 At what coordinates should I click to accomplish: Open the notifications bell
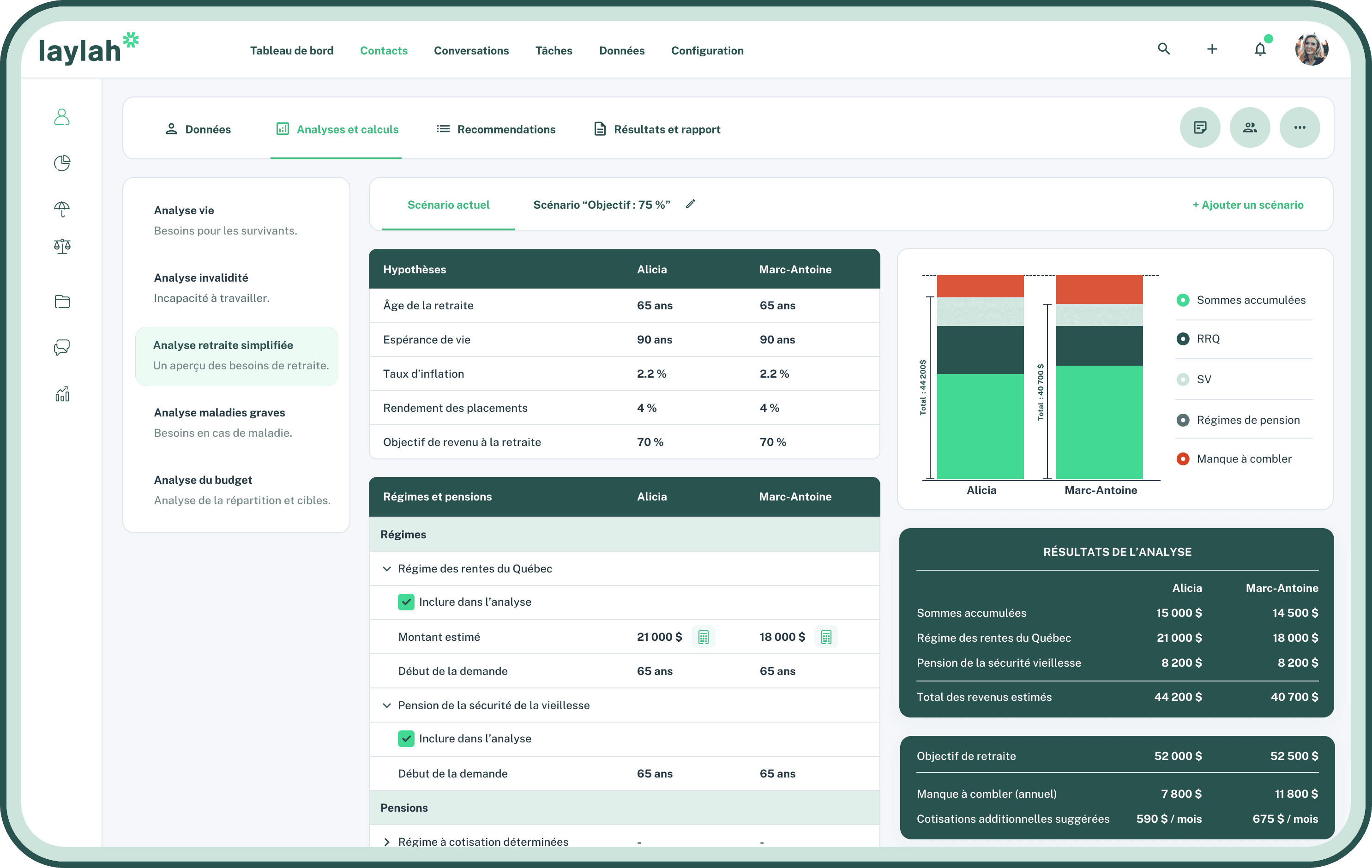1260,49
